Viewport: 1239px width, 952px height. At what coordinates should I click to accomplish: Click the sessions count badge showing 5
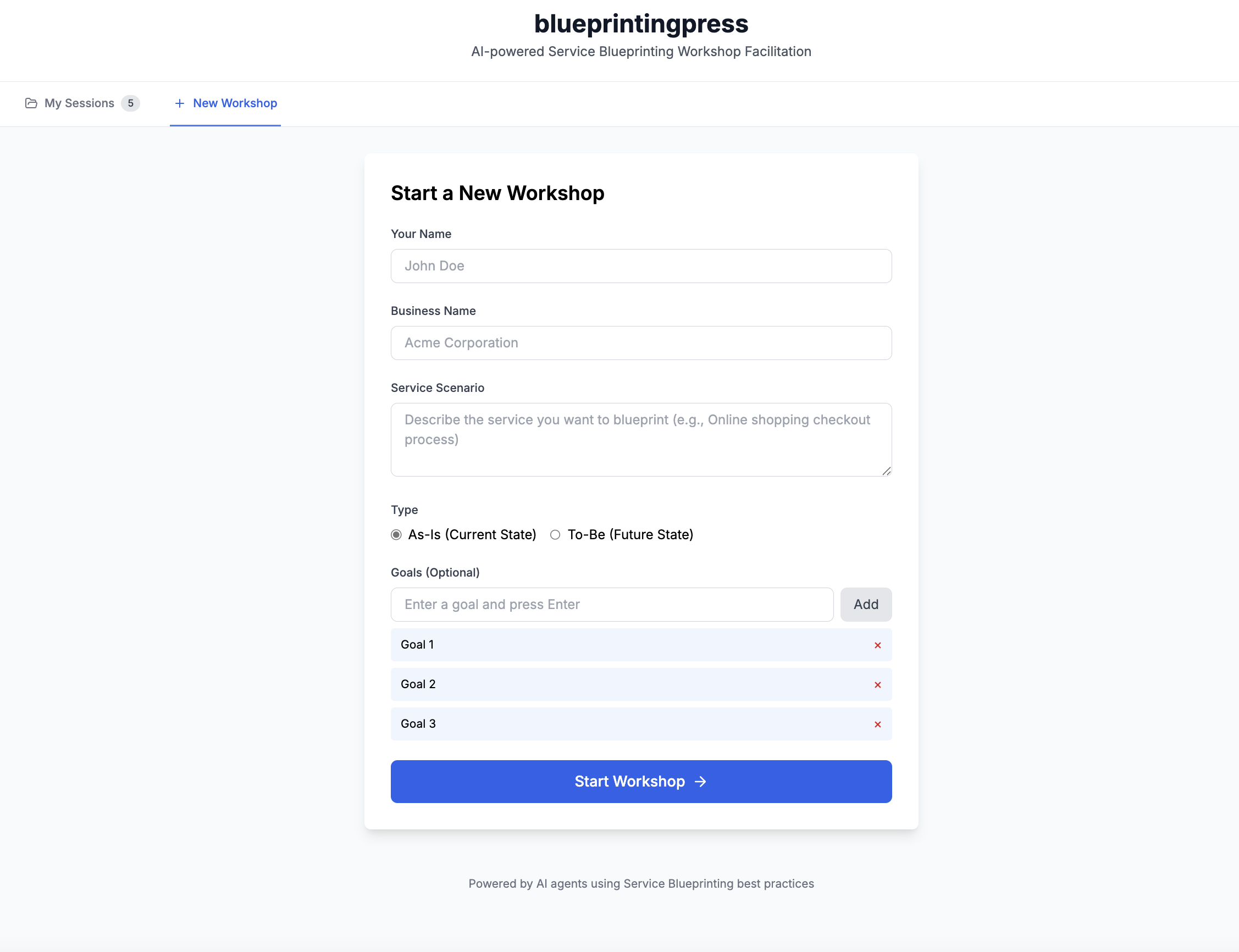tap(130, 103)
